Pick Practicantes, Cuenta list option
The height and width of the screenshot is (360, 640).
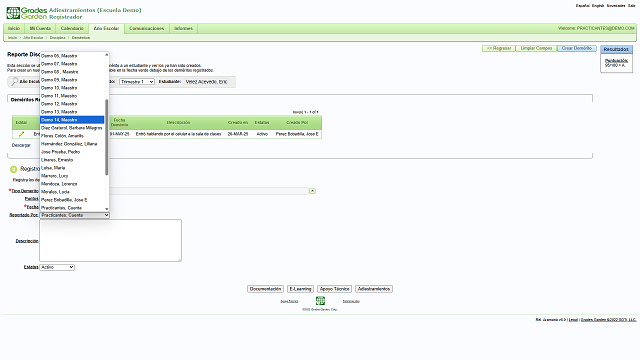[72, 208]
